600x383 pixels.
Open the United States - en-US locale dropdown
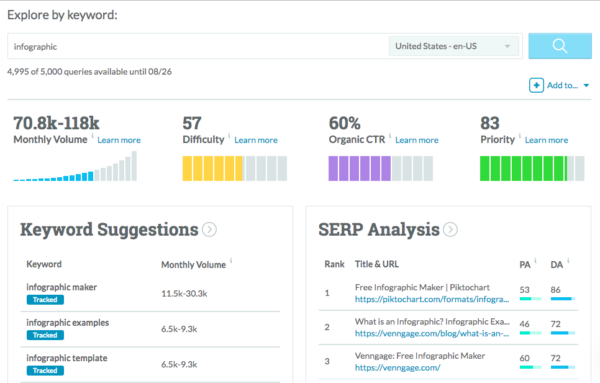(x=453, y=46)
